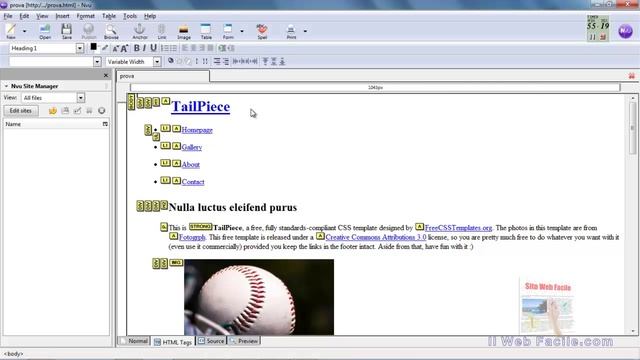The image size is (640, 360).
Task: Select the baseball image in the page
Action: 259,297
